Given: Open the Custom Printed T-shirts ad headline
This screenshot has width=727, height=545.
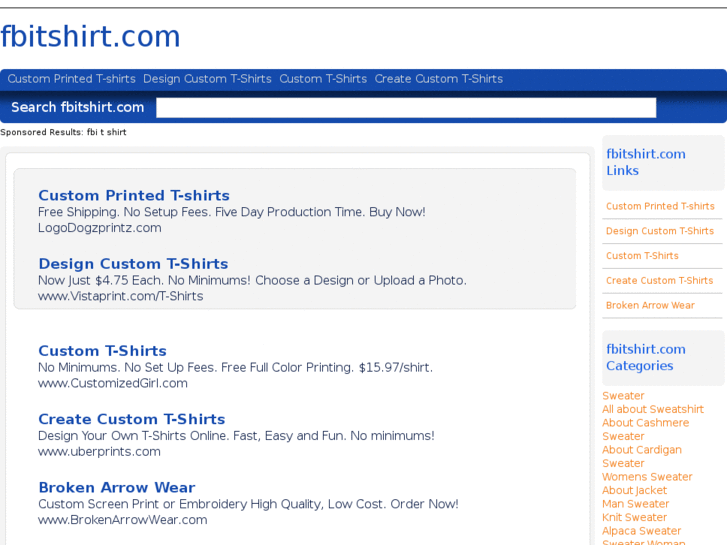Looking at the screenshot, I should (x=134, y=195).
